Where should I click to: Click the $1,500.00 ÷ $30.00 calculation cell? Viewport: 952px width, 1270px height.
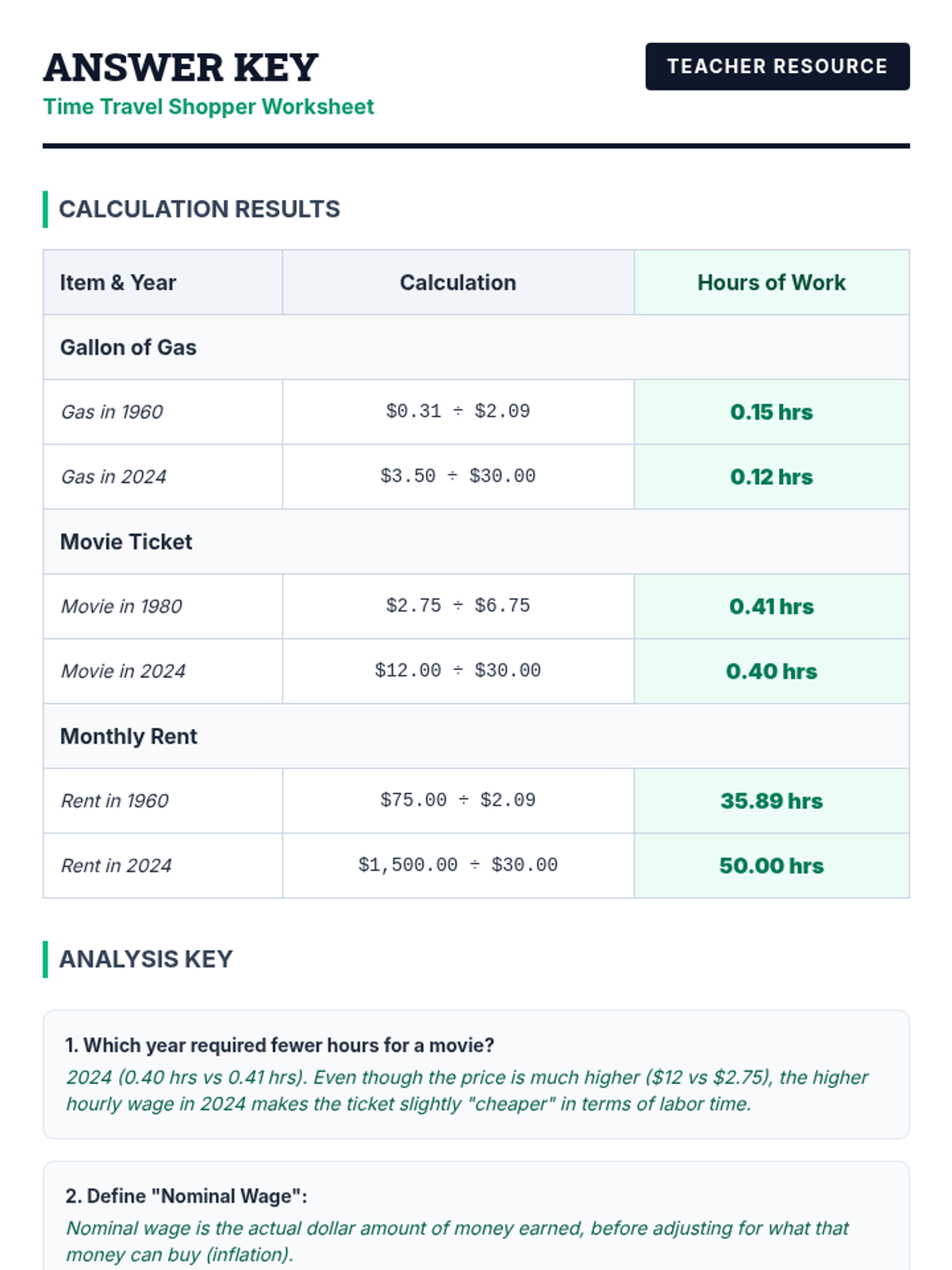pyautogui.click(x=458, y=866)
